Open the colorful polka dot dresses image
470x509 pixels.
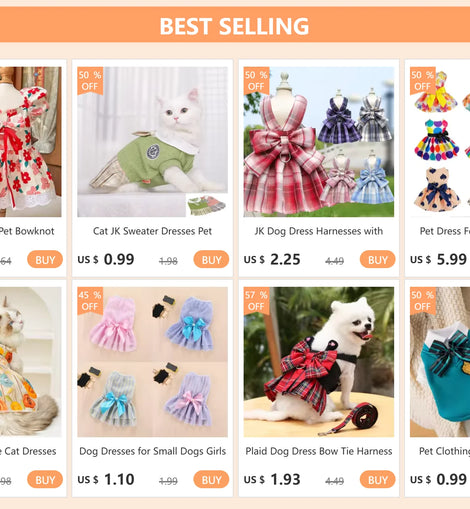coord(440,142)
